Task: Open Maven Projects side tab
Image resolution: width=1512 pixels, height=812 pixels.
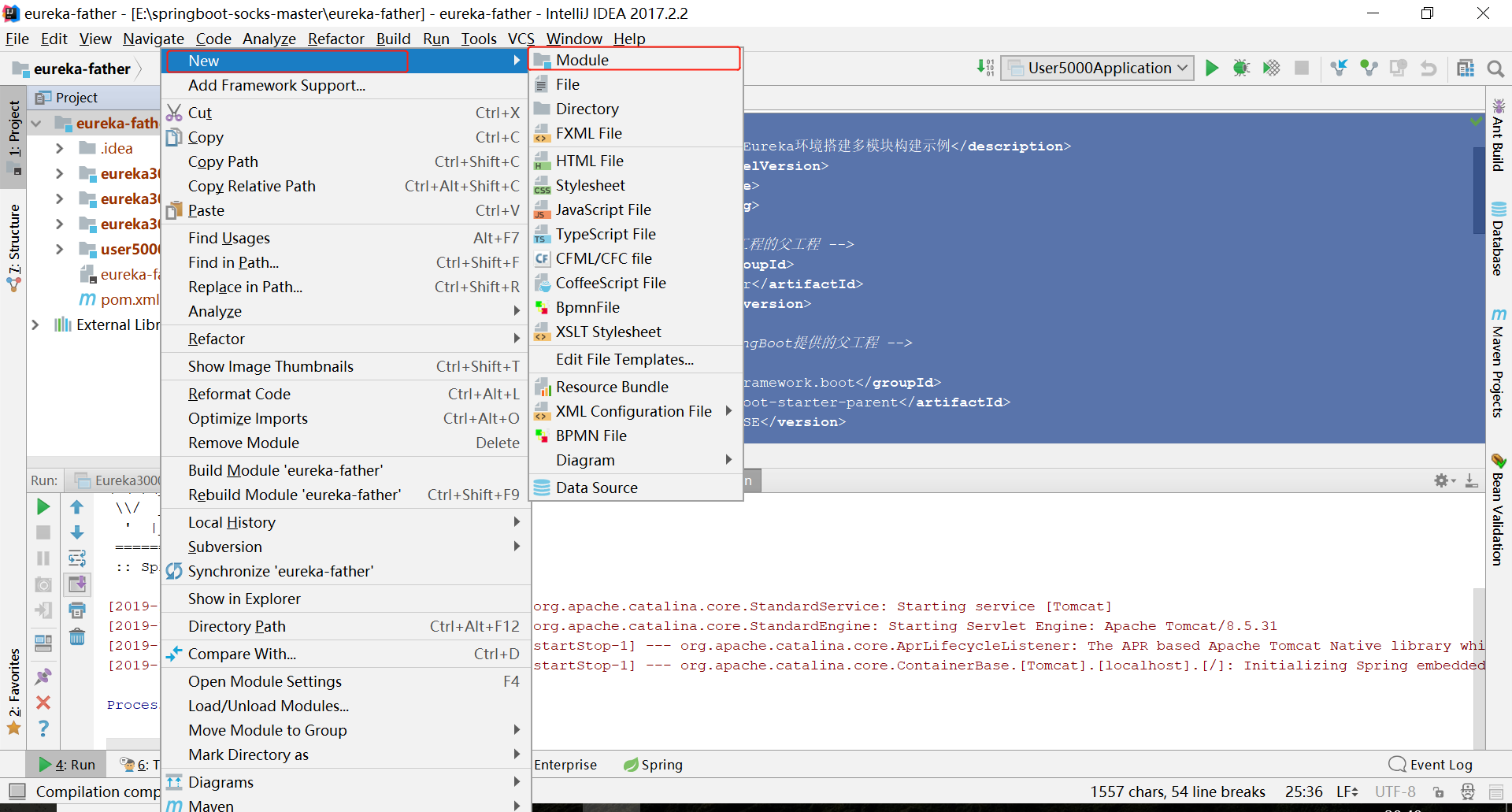Action: [x=1499, y=362]
